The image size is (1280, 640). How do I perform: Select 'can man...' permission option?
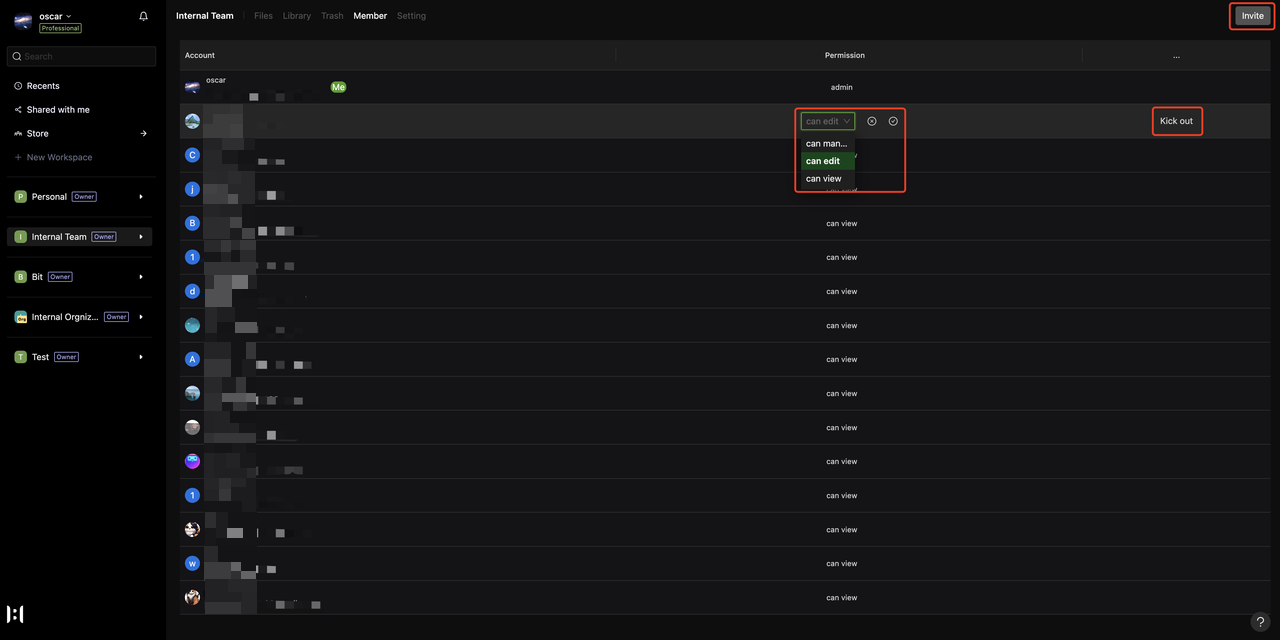pyautogui.click(x=826, y=144)
